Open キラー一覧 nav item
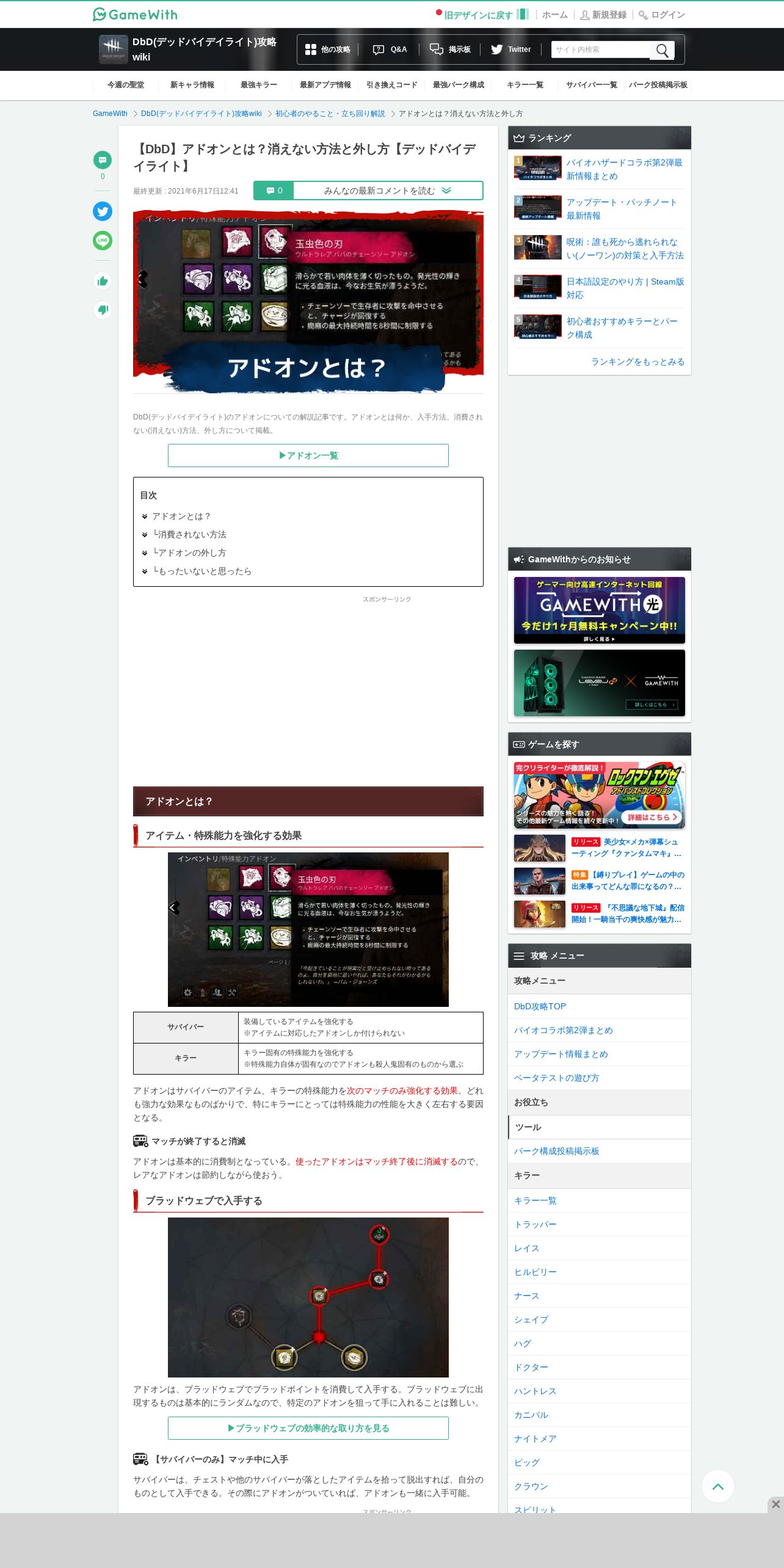 point(525,85)
